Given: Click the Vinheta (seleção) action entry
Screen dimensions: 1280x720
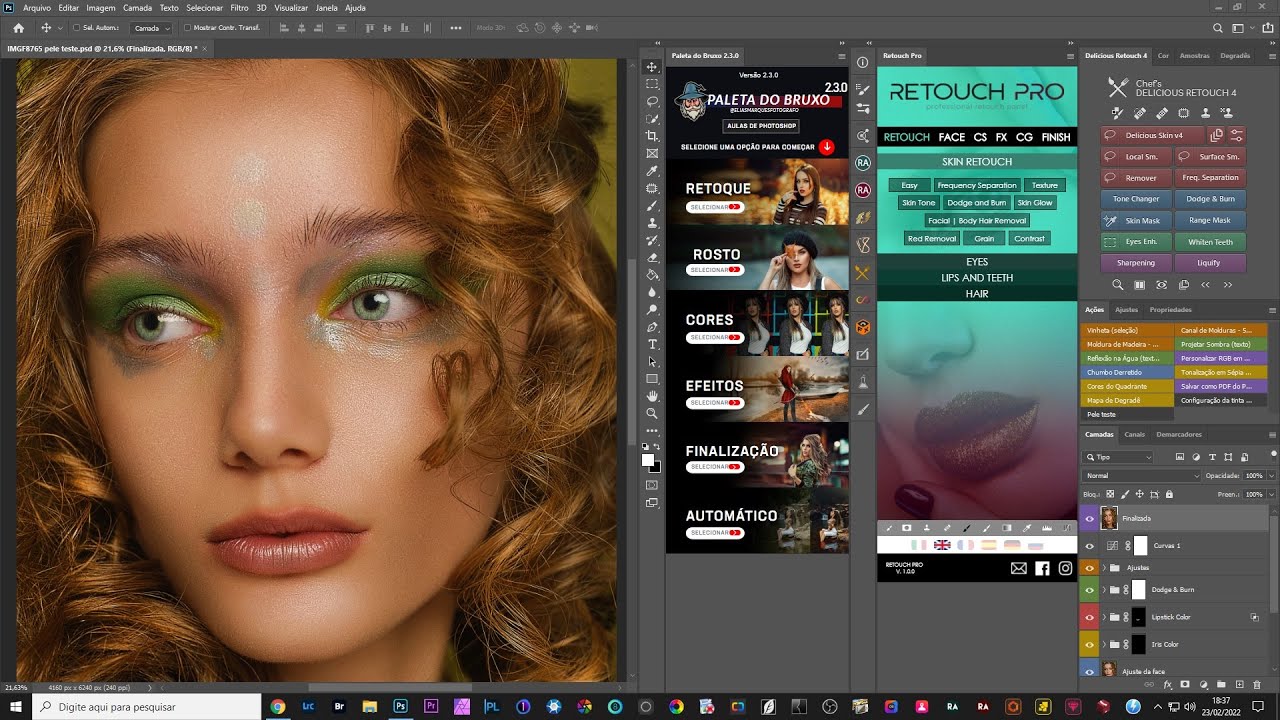Looking at the screenshot, I should [1129, 330].
